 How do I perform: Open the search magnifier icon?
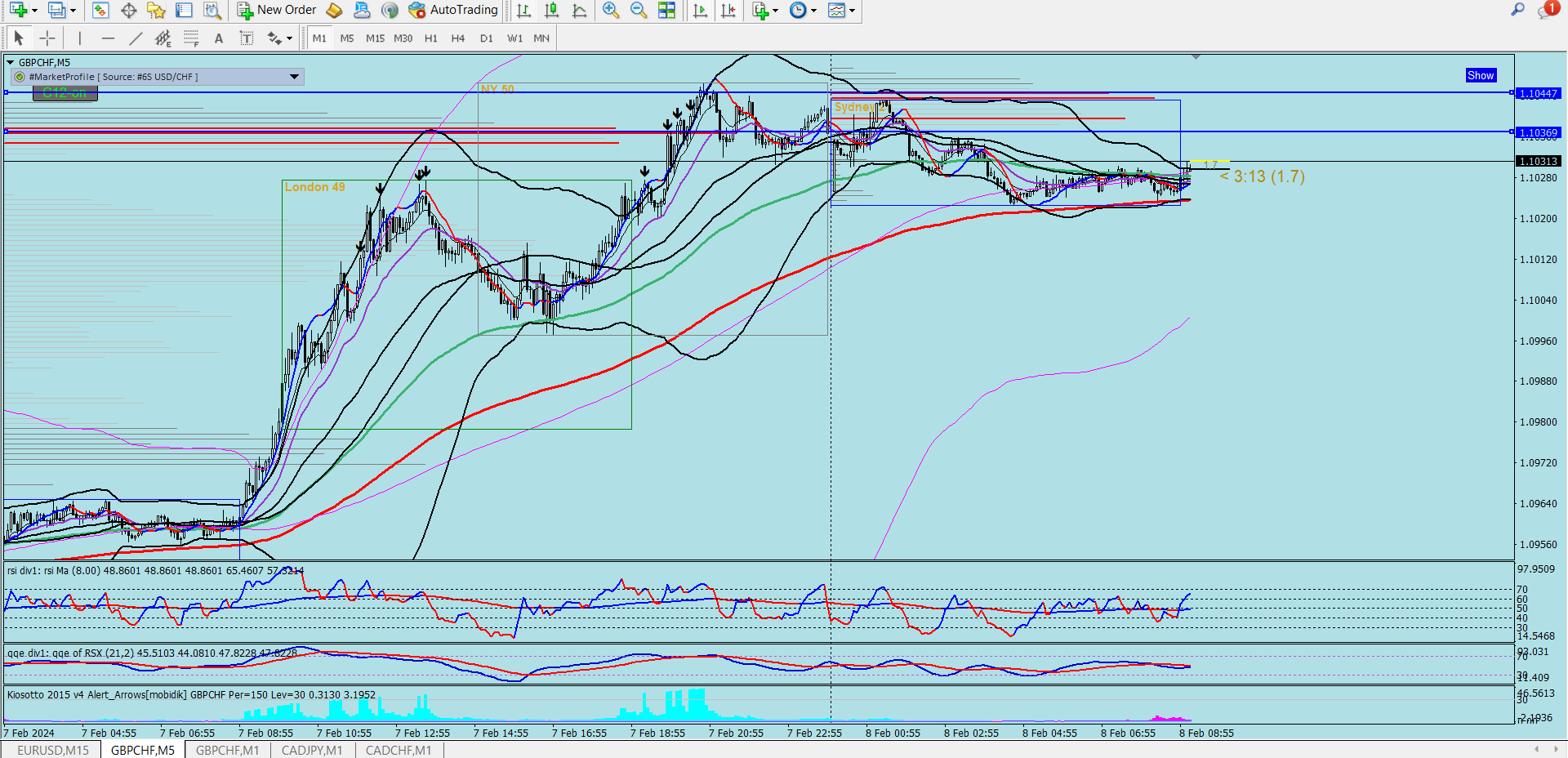pyautogui.click(x=1517, y=10)
